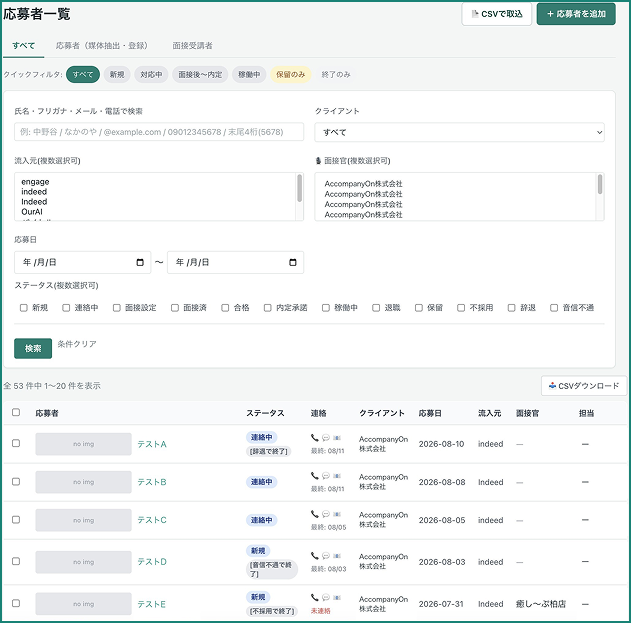Click the mail icon in テストB row

tap(337, 476)
